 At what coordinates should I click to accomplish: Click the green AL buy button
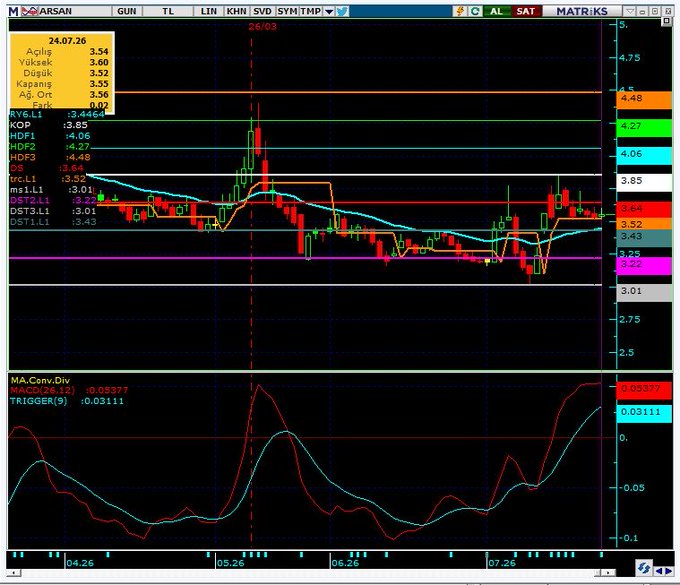pos(496,11)
